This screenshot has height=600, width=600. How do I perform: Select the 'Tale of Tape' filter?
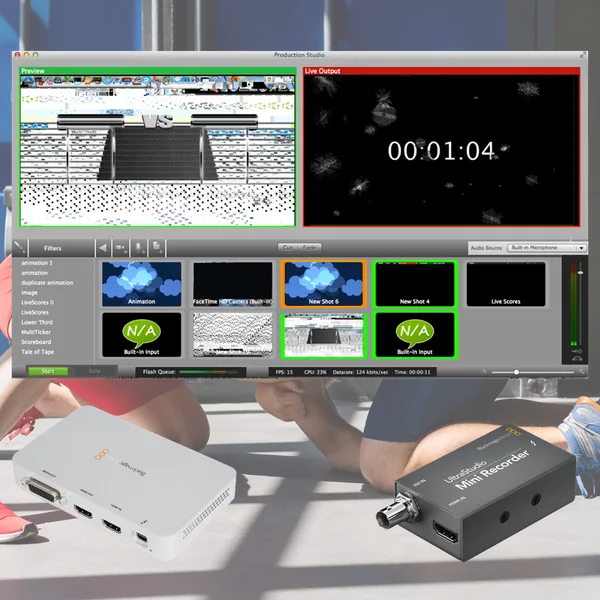(38, 352)
